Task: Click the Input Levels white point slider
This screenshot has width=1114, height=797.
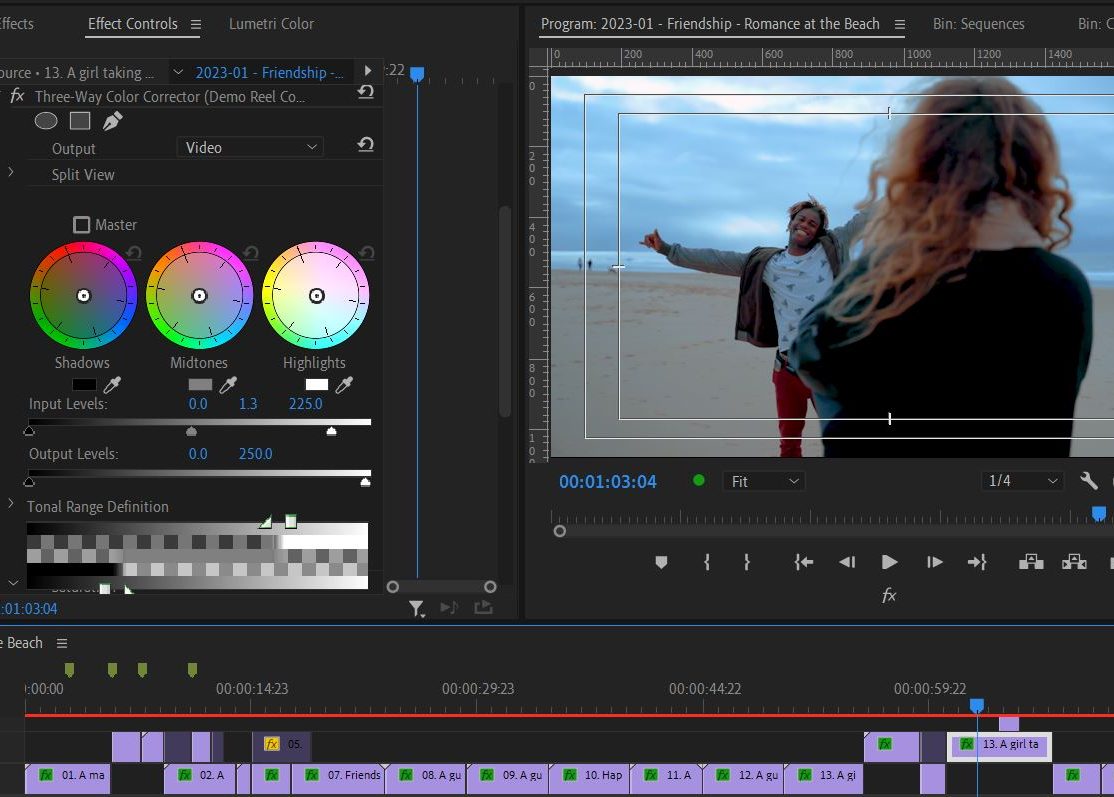Action: 331,430
